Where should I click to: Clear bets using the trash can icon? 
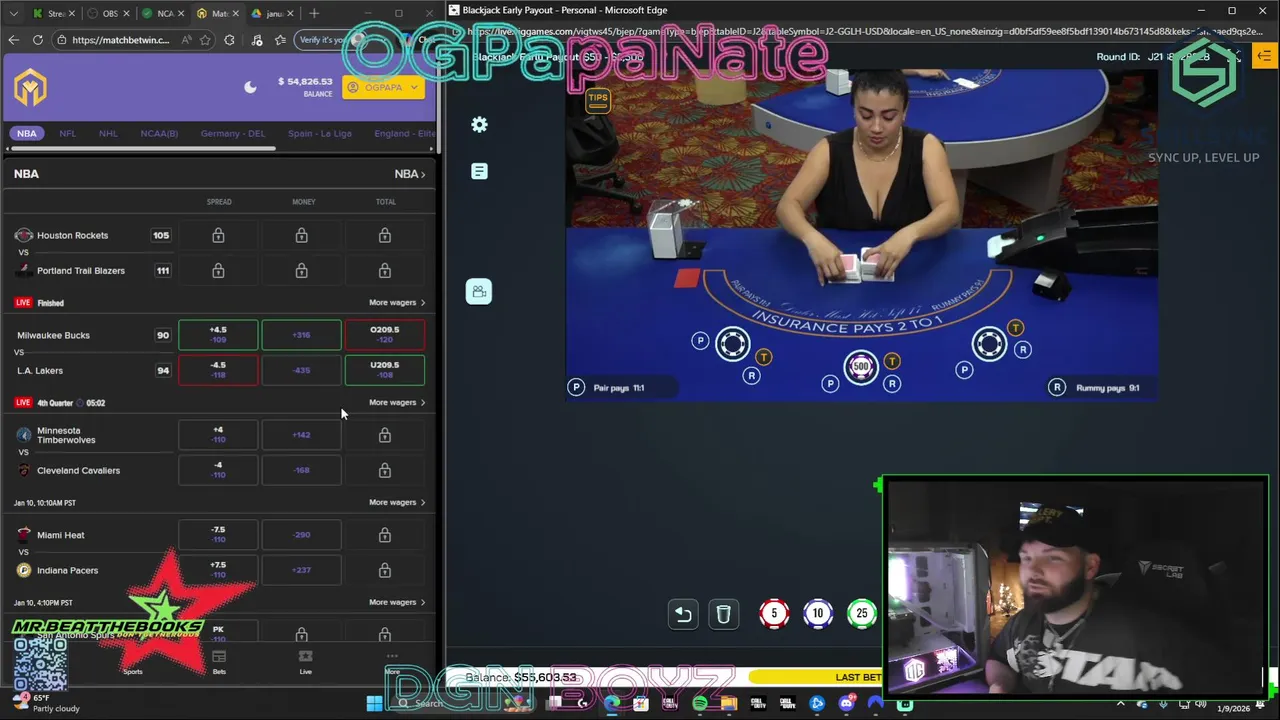pyautogui.click(x=724, y=614)
